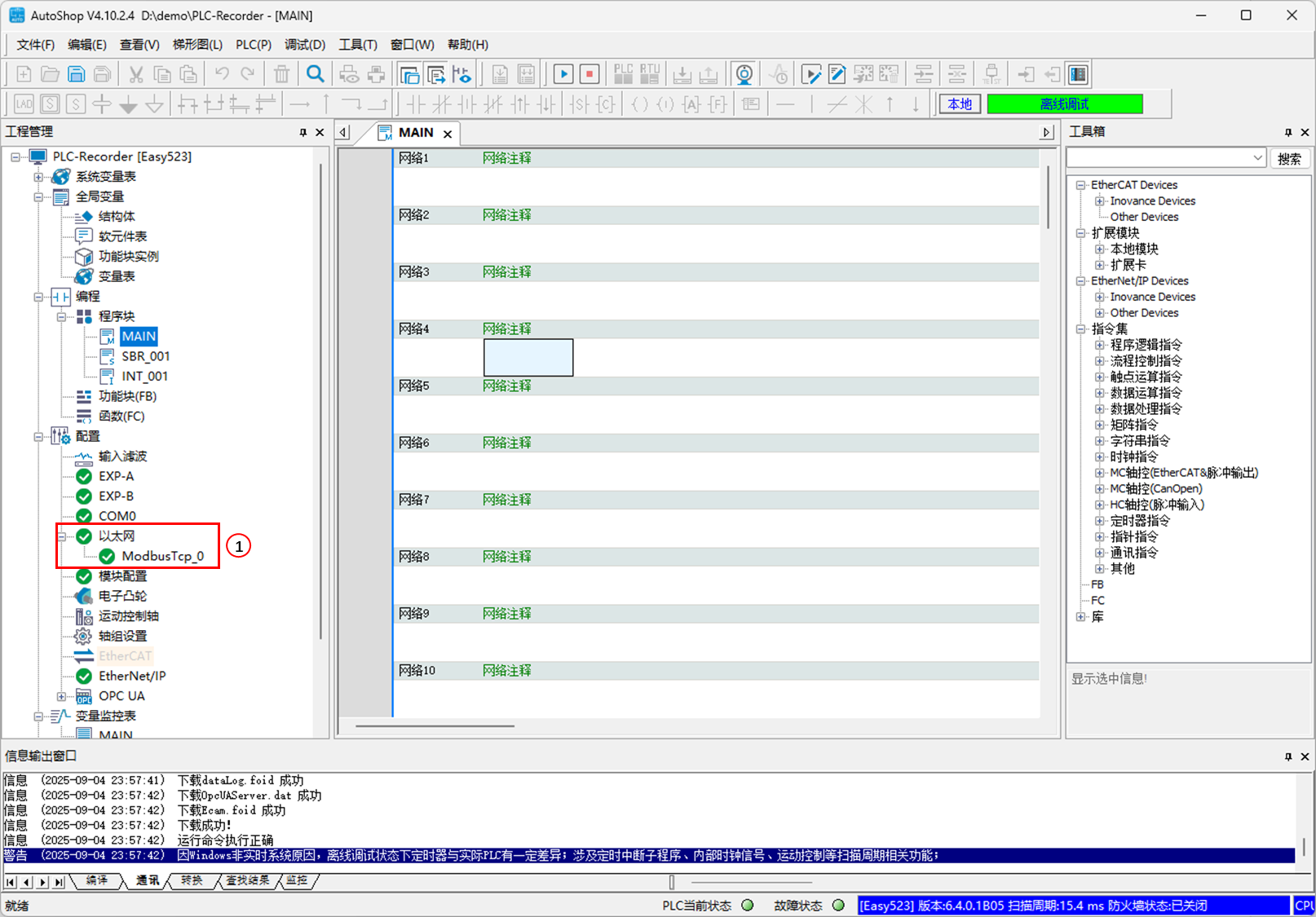Click the green 离线调试 status bar

(x=1064, y=104)
